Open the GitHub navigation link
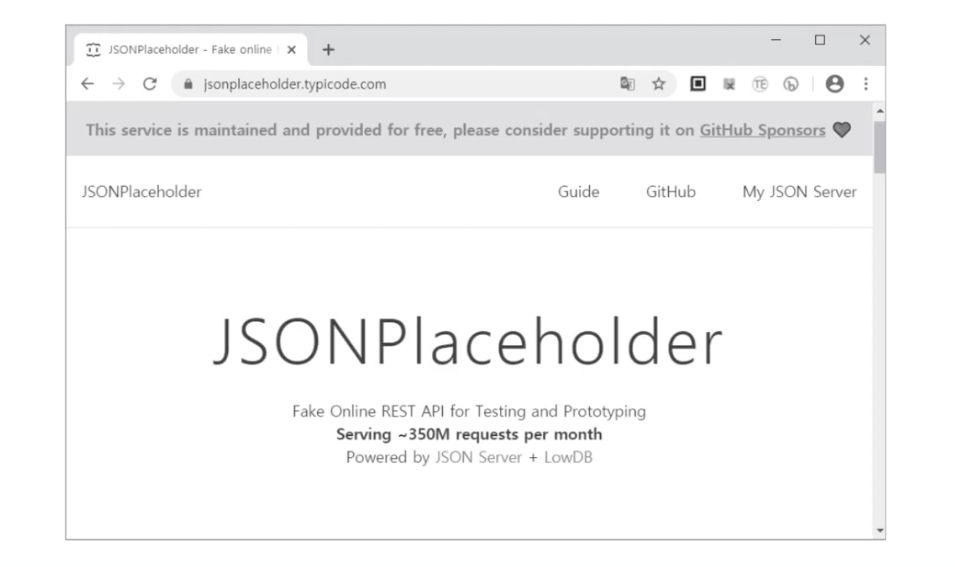 [671, 192]
